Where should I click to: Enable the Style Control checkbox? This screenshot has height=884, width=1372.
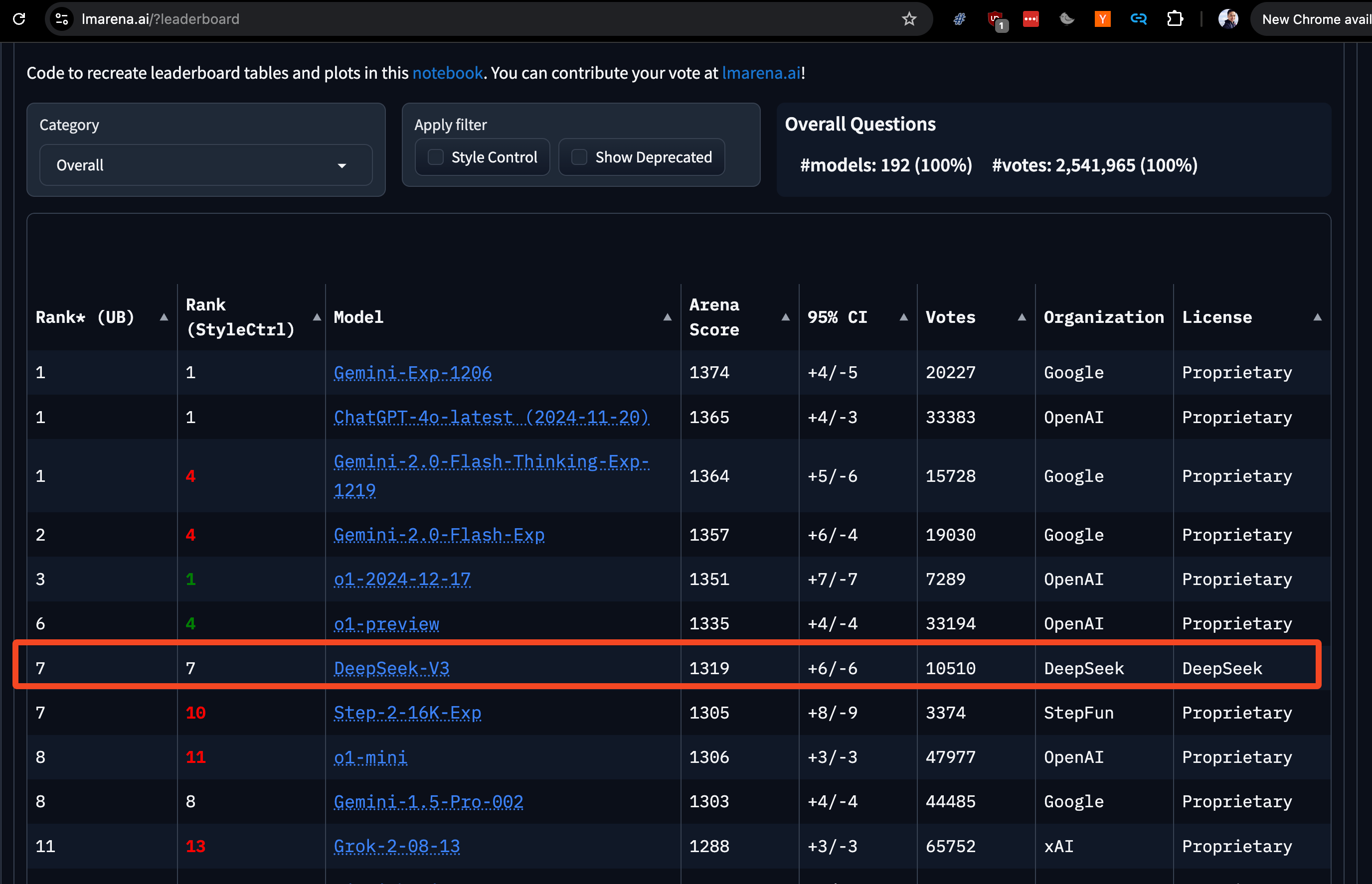click(436, 157)
